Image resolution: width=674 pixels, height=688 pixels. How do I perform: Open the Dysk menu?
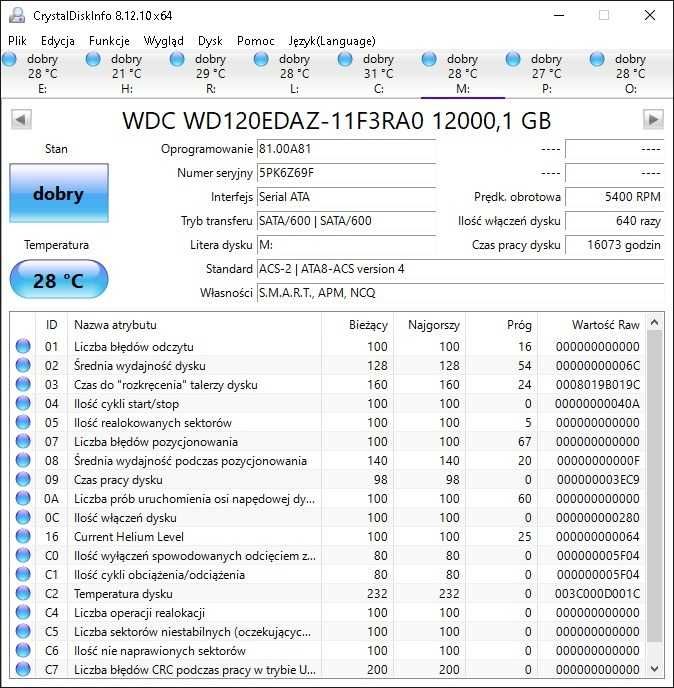click(x=210, y=41)
